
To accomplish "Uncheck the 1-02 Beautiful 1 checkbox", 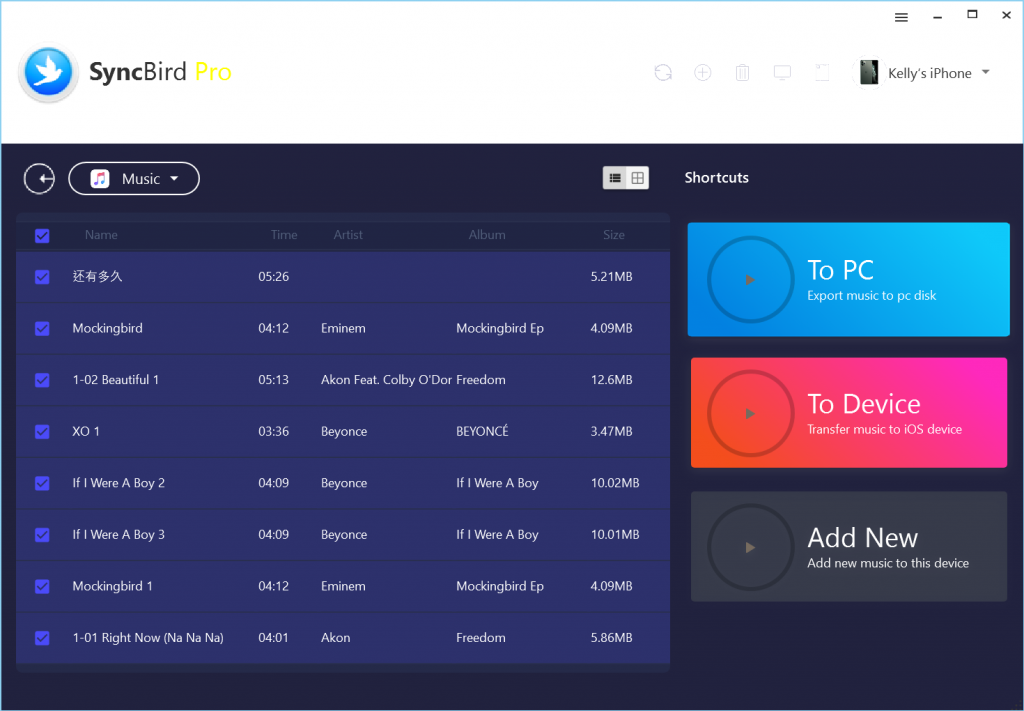I will [42, 380].
